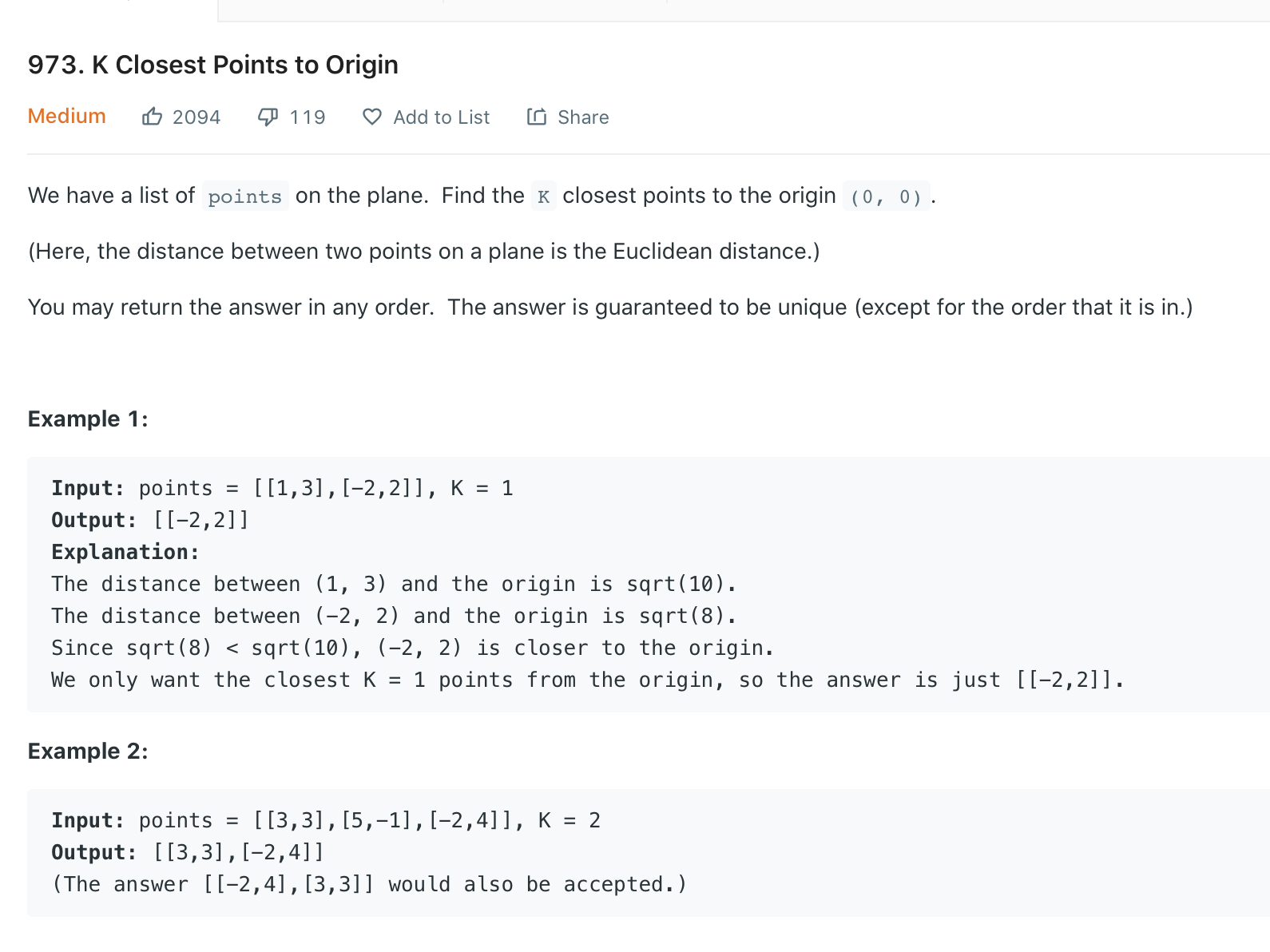Click the thumbs-up like icon

point(152,117)
